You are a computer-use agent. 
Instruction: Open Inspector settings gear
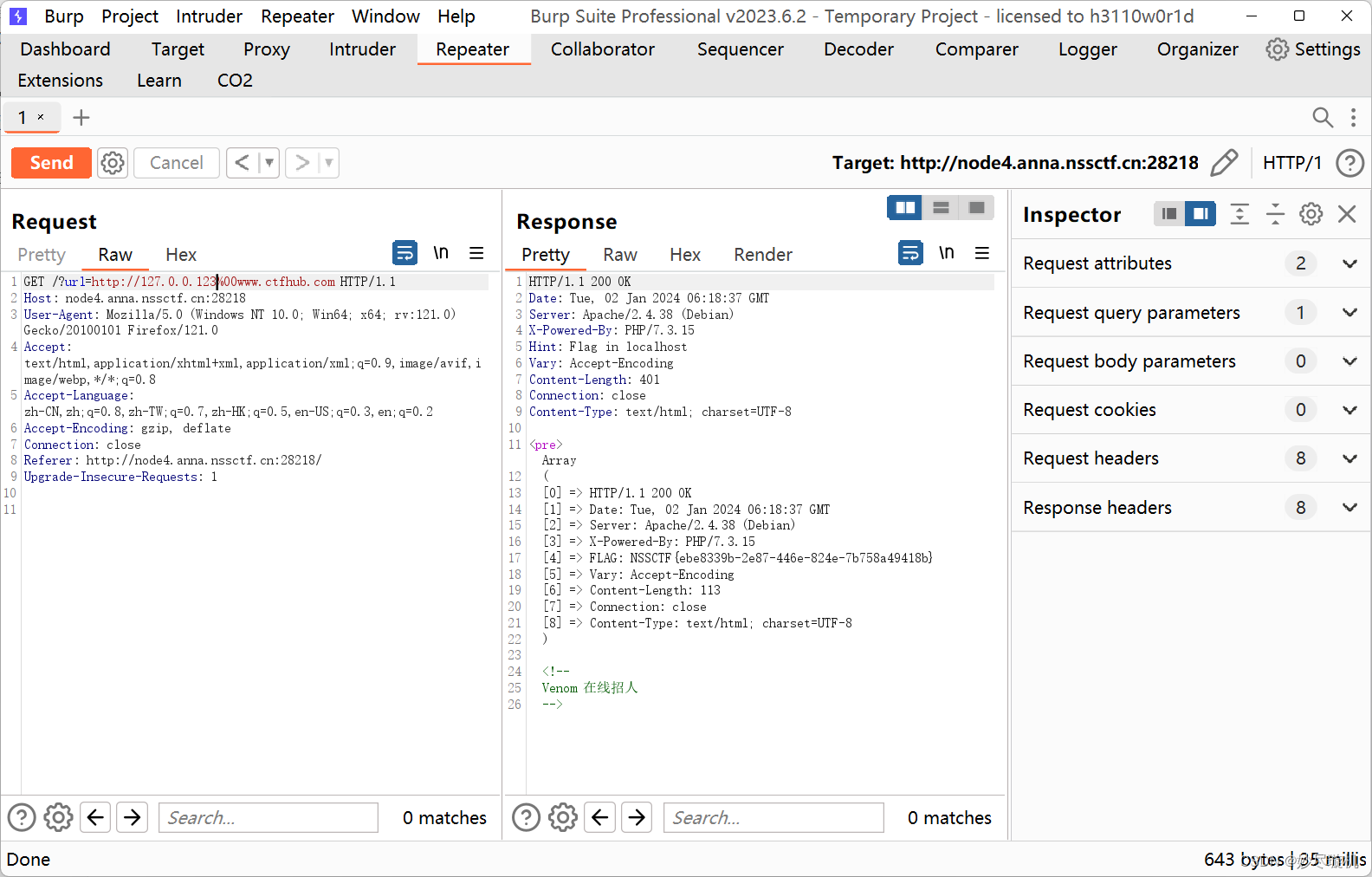click(1311, 214)
